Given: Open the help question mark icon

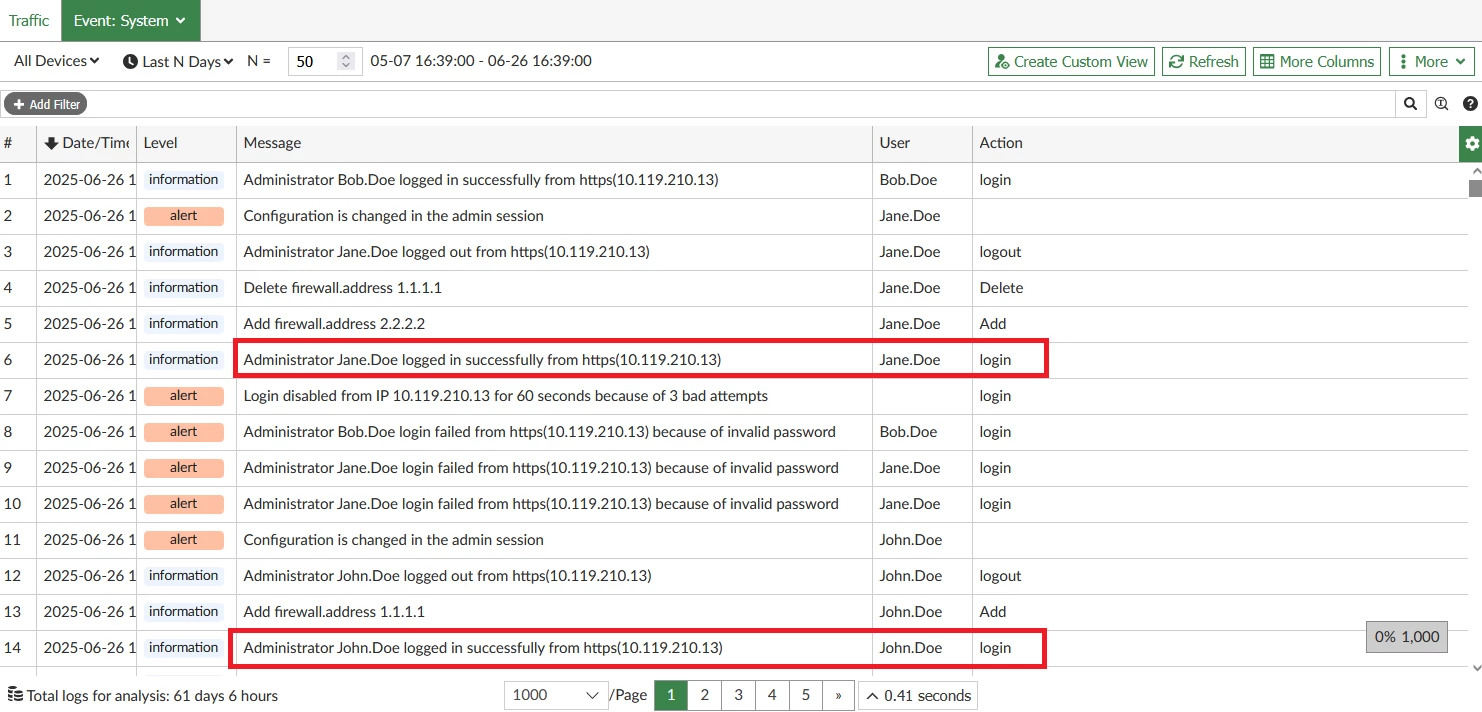Looking at the screenshot, I should pos(1470,103).
